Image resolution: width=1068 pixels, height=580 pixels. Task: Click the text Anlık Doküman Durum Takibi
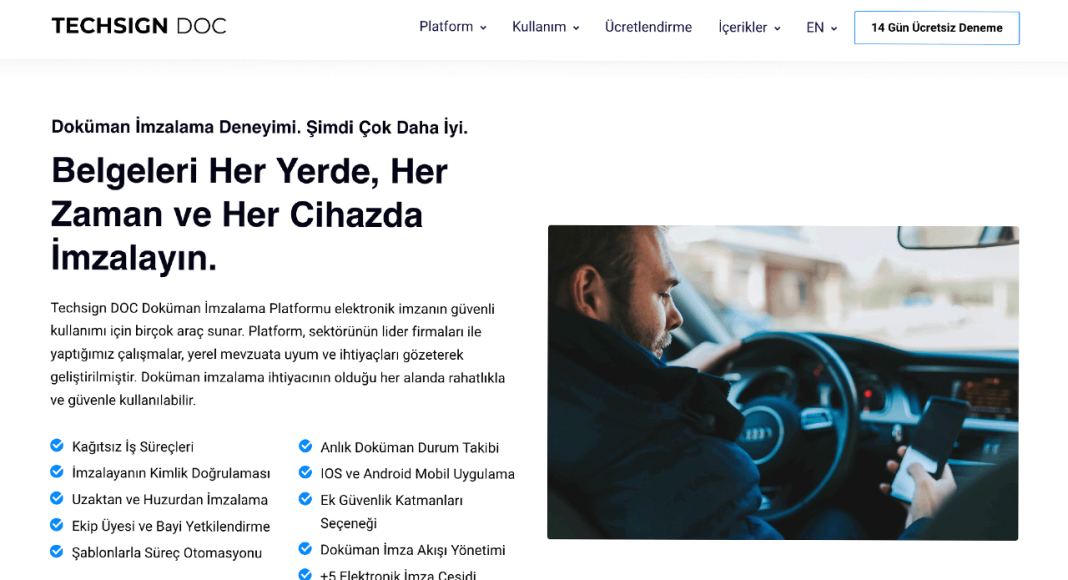(x=409, y=447)
